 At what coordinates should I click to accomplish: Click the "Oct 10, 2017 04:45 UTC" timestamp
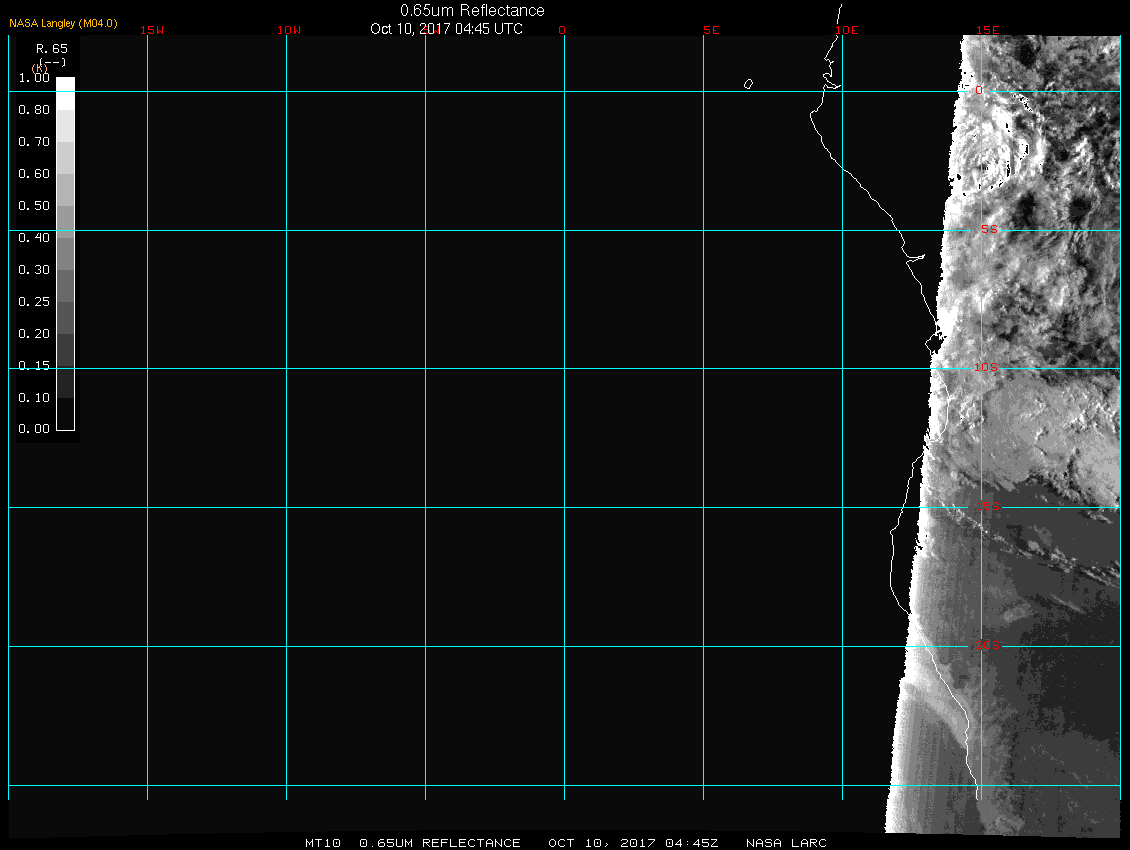[x=446, y=29]
